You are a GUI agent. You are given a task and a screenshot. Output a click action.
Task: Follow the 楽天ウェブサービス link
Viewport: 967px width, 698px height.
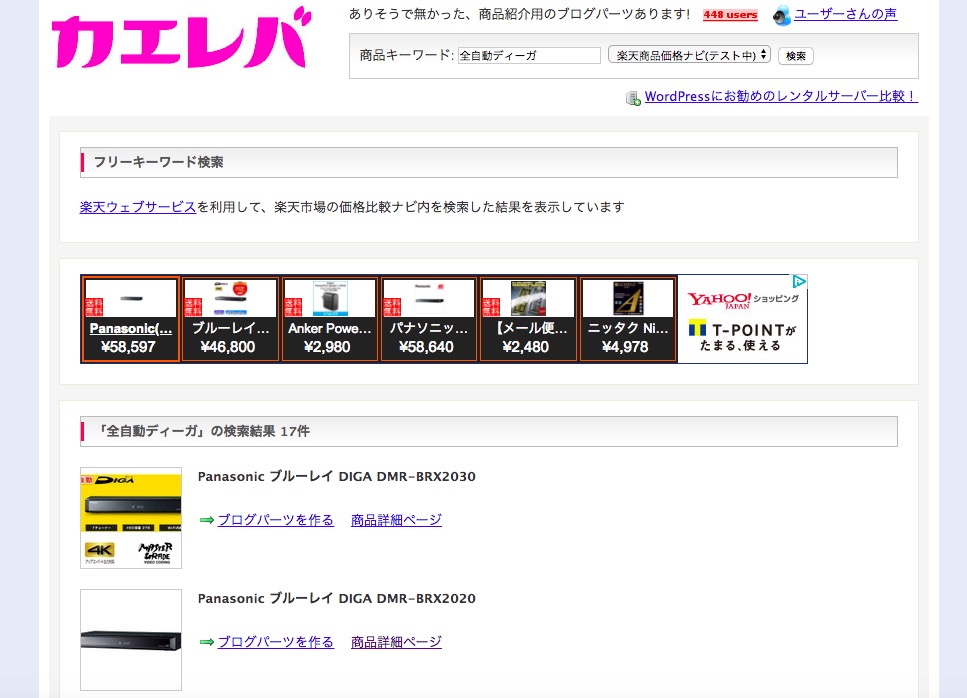[138, 207]
